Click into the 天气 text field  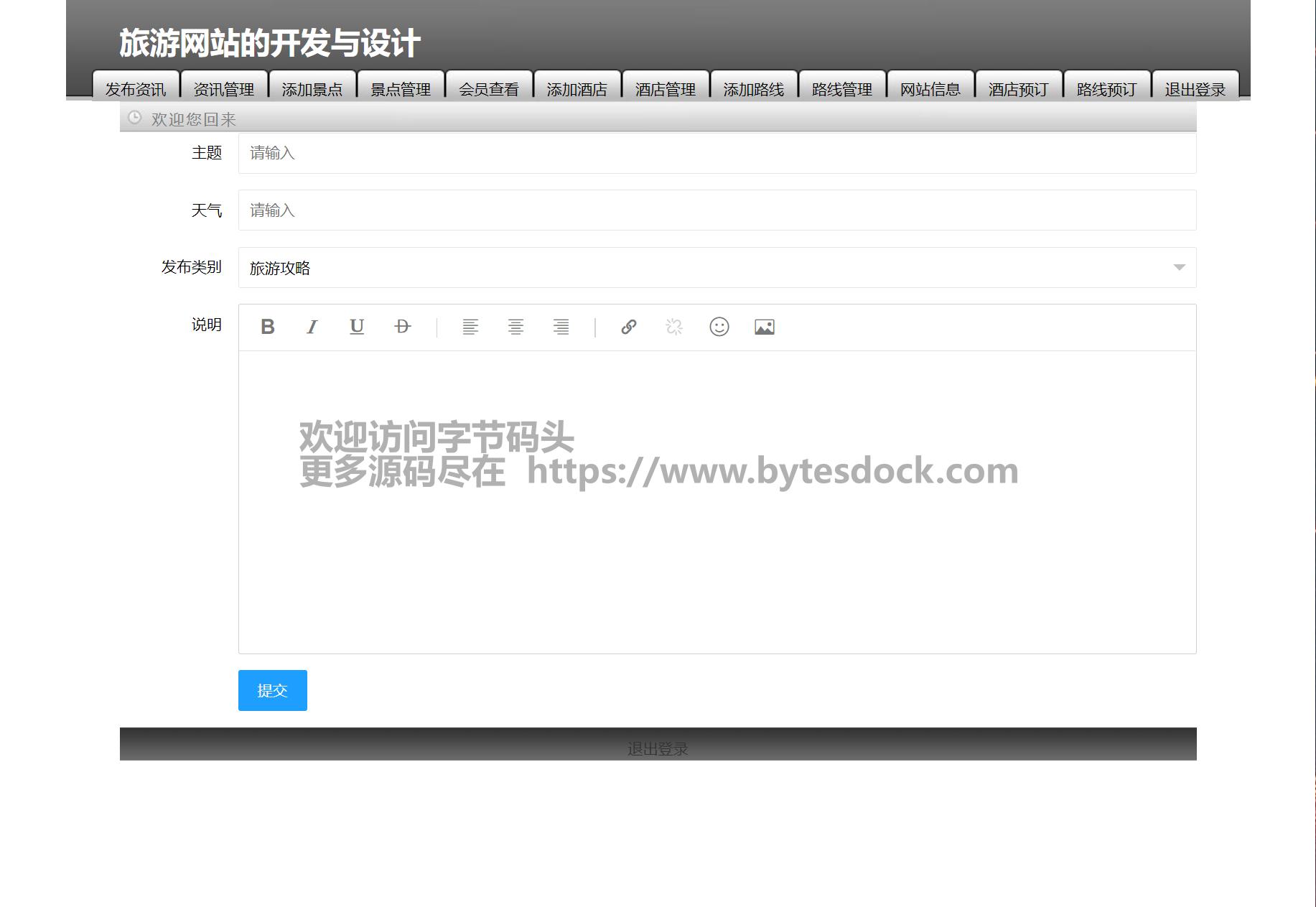pos(717,210)
